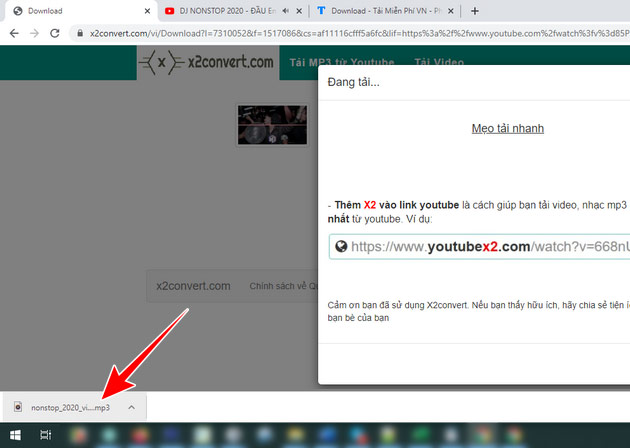630x448 pixels.
Task: Open Tải MP3 từ Youtube menu
Action: (x=342, y=62)
